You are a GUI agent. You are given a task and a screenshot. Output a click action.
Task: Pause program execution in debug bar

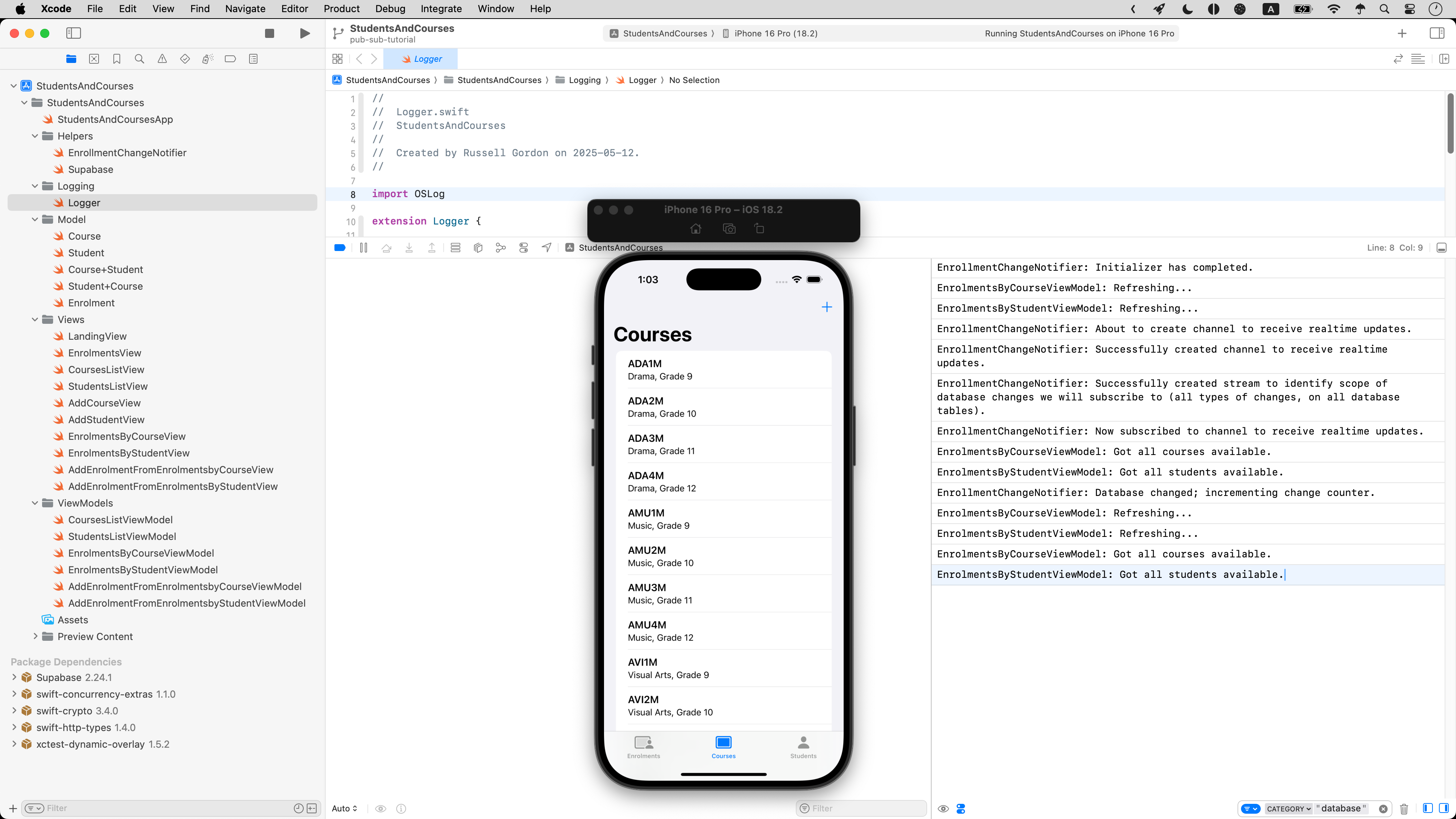pyautogui.click(x=364, y=248)
